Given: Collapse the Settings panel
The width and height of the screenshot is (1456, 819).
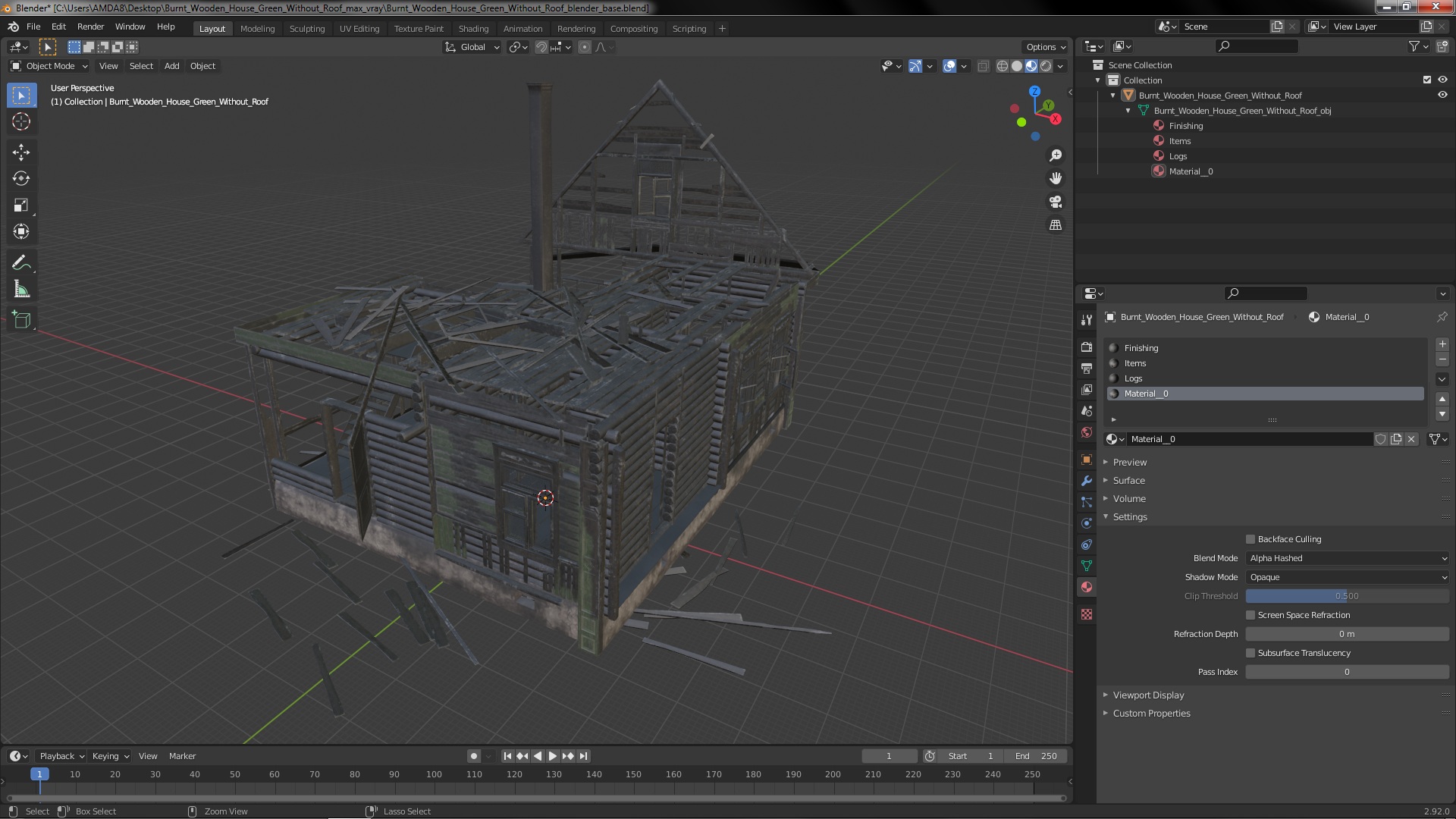Looking at the screenshot, I should point(1129,516).
